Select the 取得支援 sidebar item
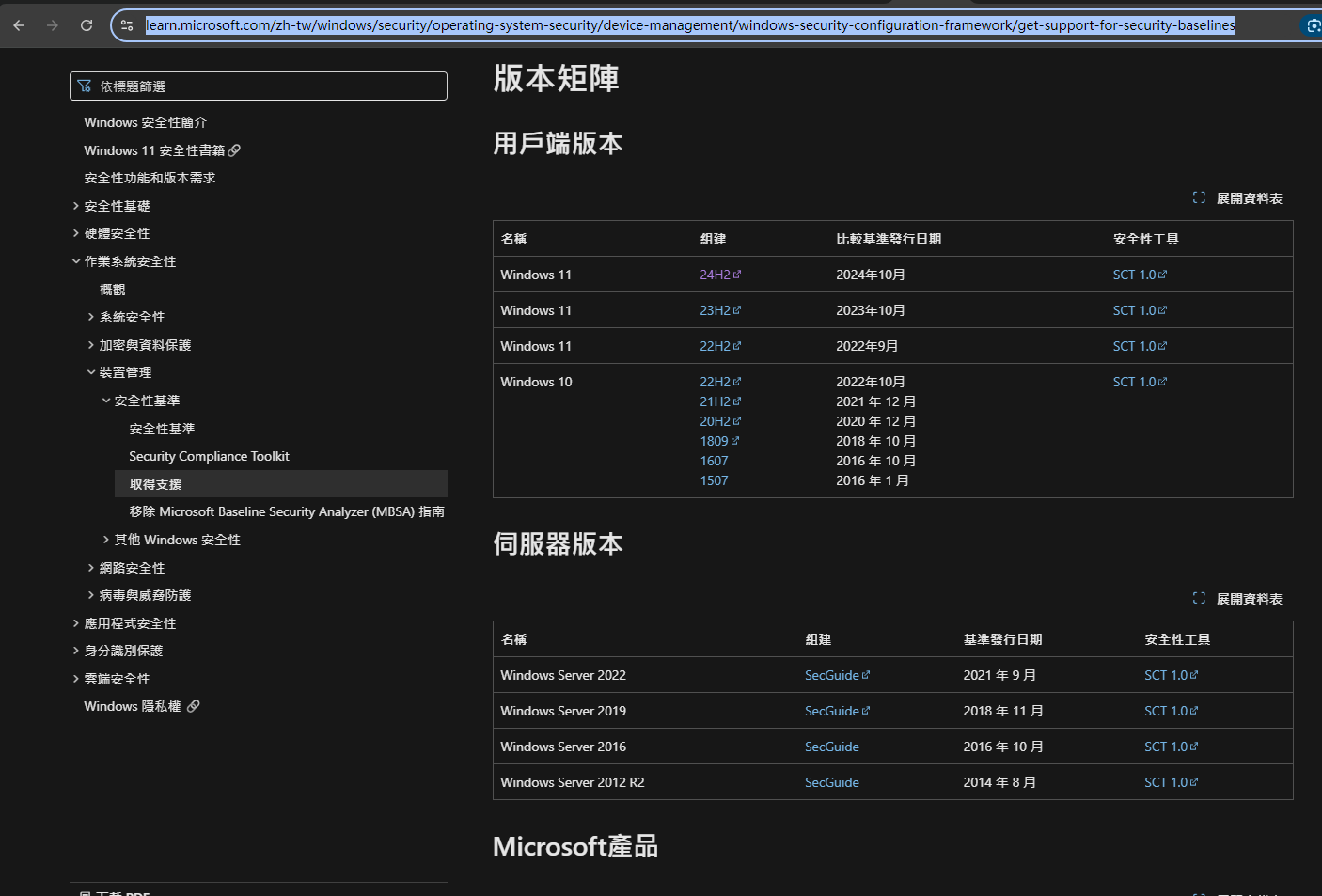Viewport: 1322px width, 896px height. click(281, 484)
